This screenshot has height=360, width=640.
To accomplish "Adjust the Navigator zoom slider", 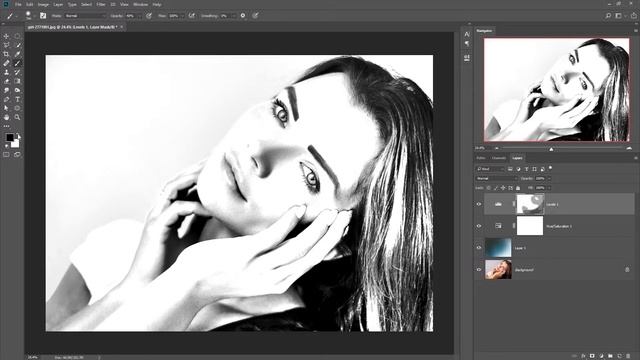I will pyautogui.click(x=551, y=149).
